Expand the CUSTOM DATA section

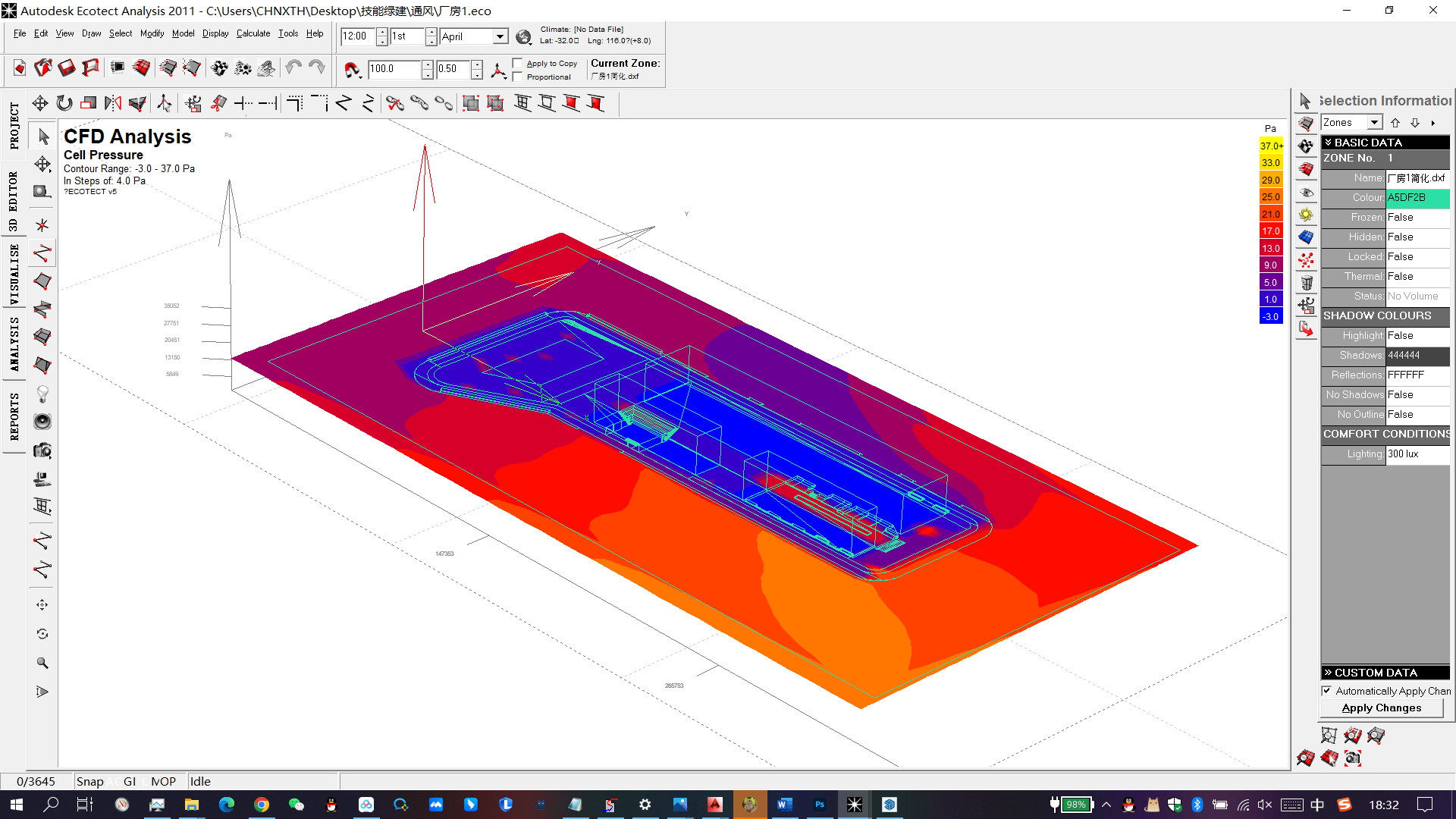pyautogui.click(x=1329, y=673)
